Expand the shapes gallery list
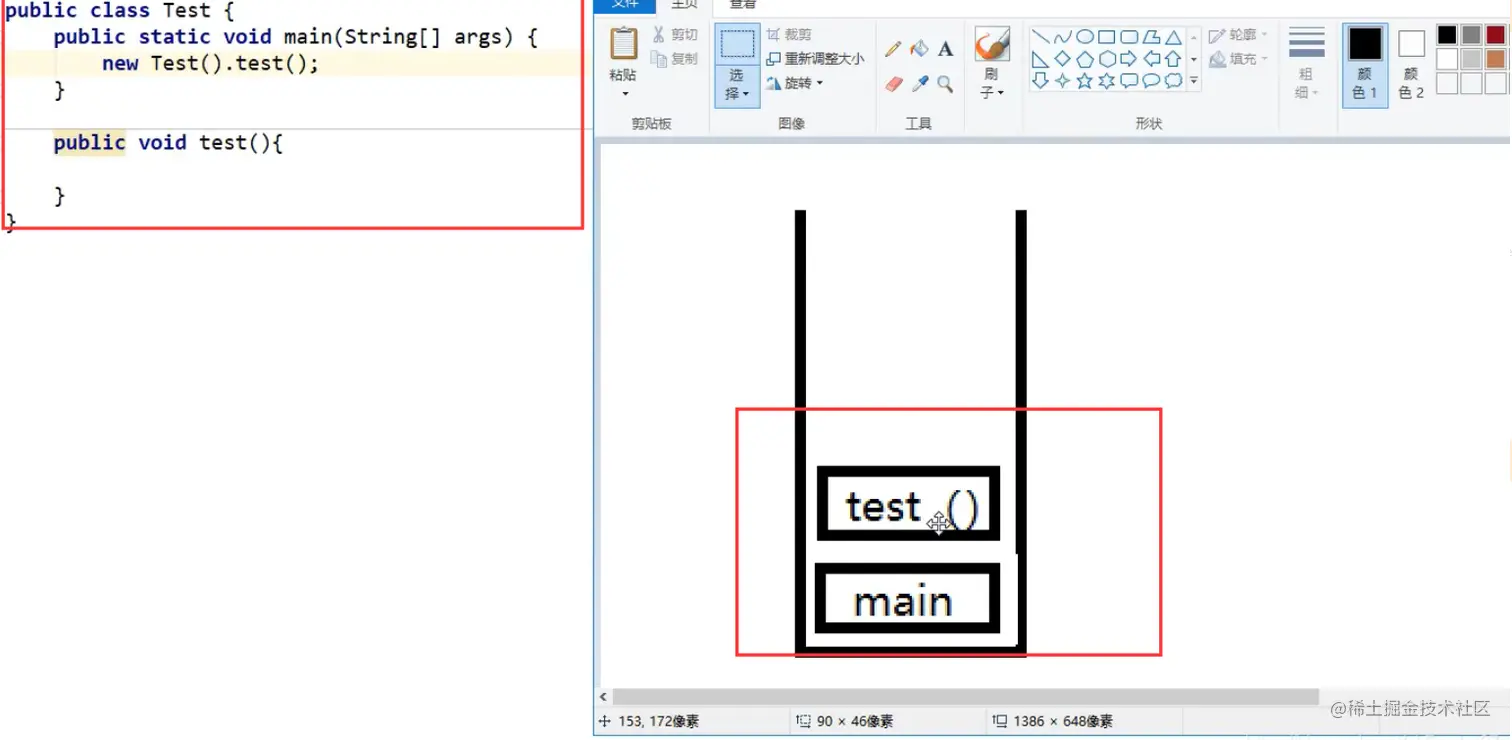 click(x=1194, y=79)
